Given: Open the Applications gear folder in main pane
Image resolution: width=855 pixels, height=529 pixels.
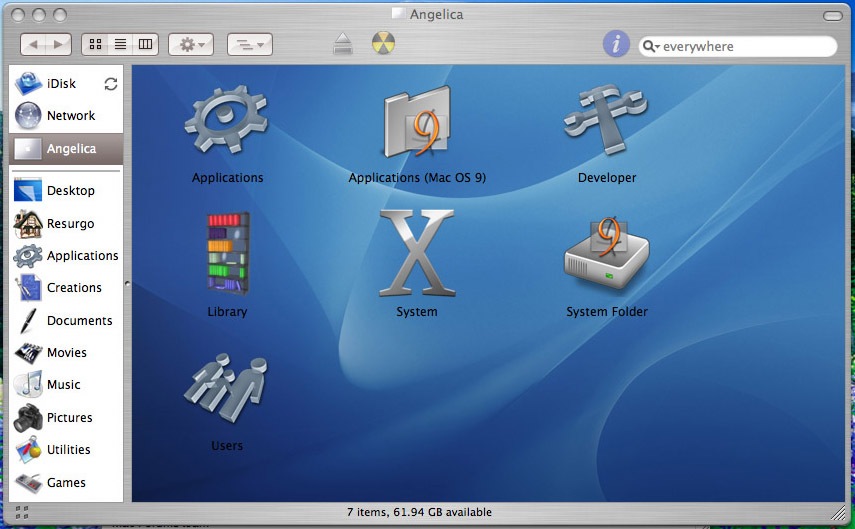Looking at the screenshot, I should (227, 121).
